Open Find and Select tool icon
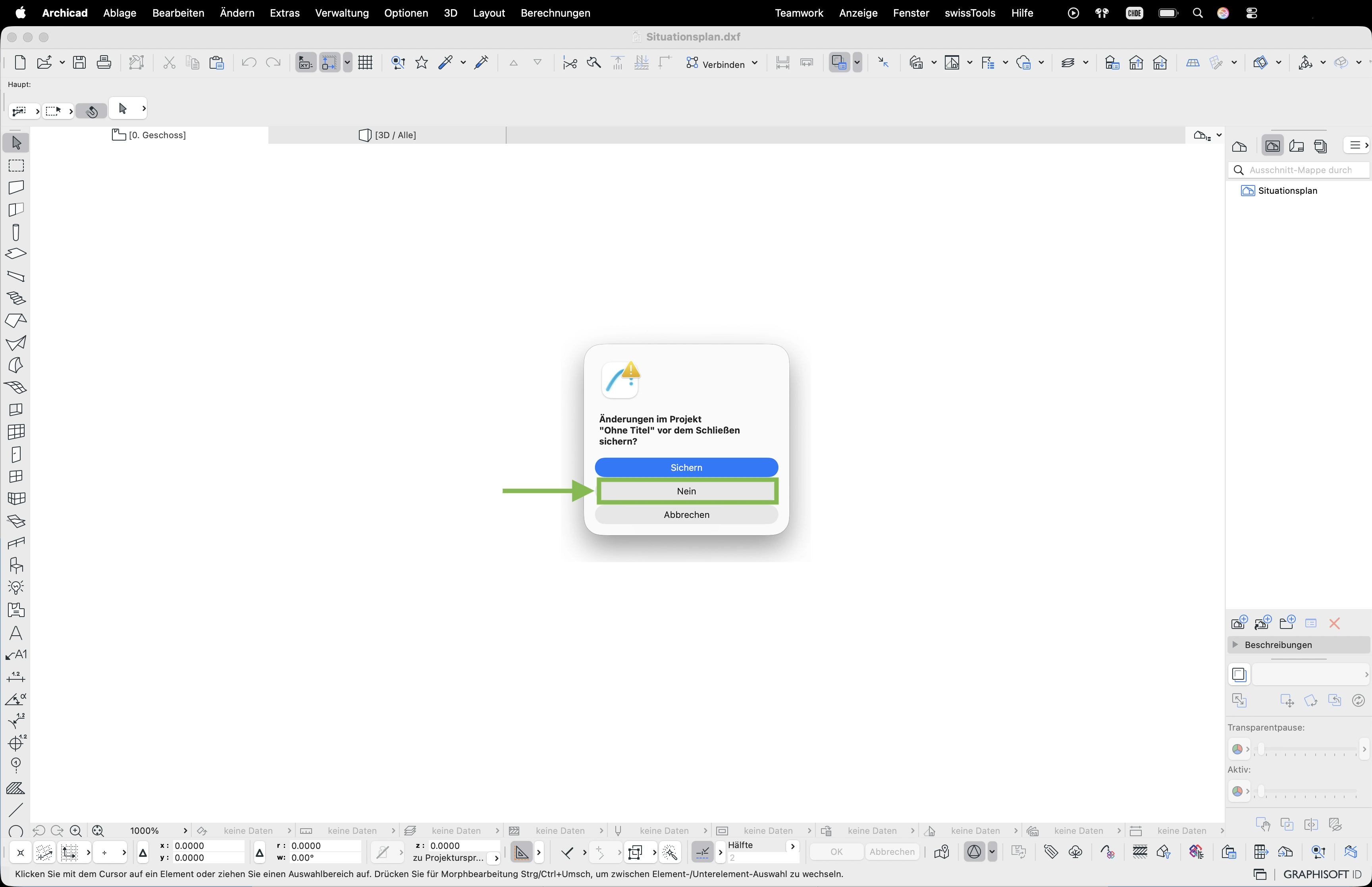Image resolution: width=1372 pixels, height=887 pixels. [x=398, y=62]
